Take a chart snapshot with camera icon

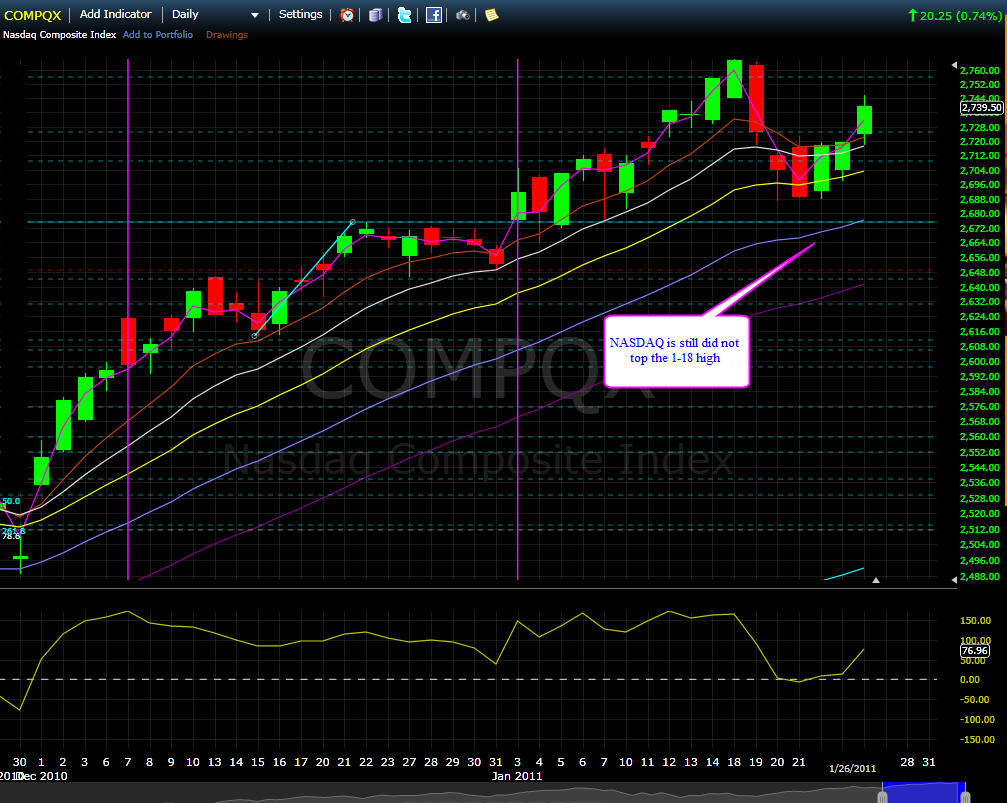tap(462, 15)
